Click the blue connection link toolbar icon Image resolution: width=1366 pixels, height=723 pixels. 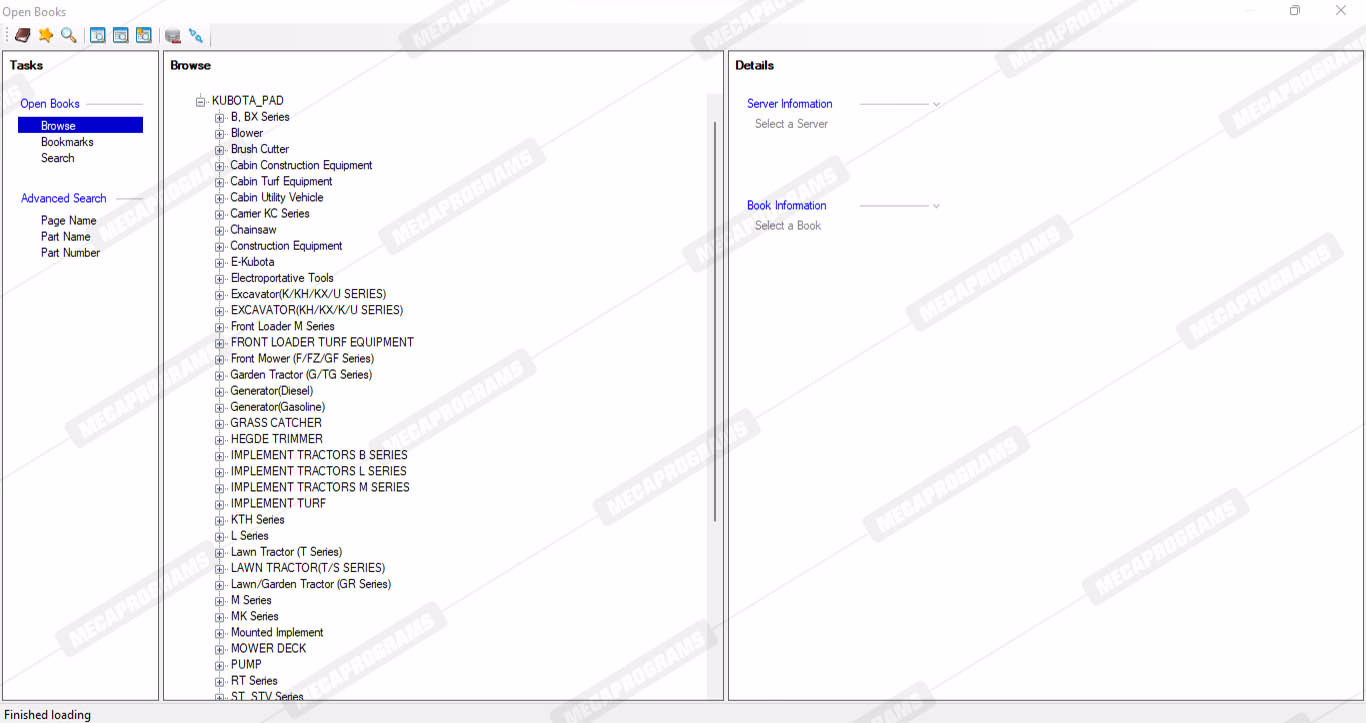click(x=196, y=36)
